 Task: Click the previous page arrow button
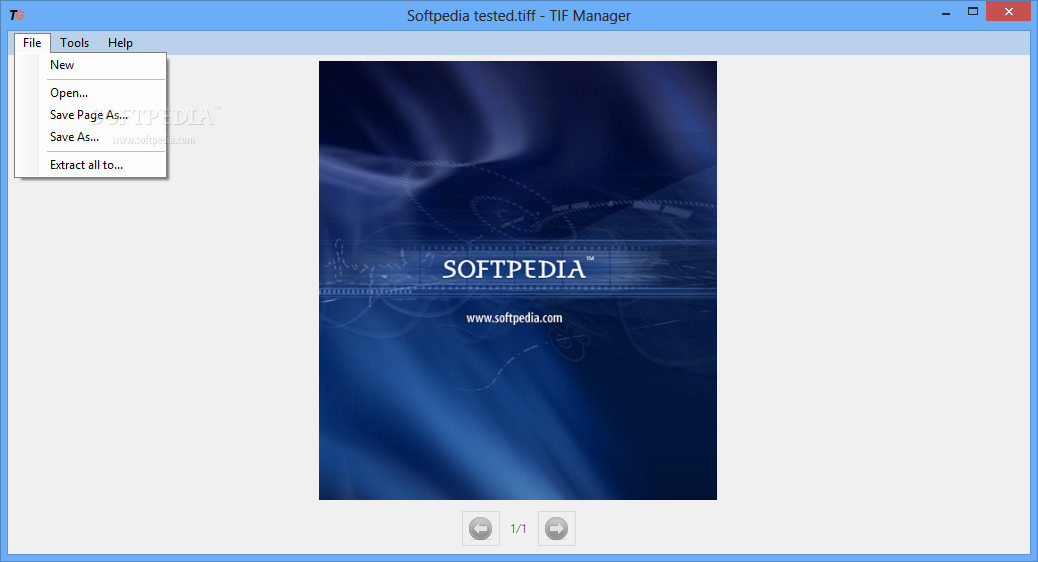481,528
